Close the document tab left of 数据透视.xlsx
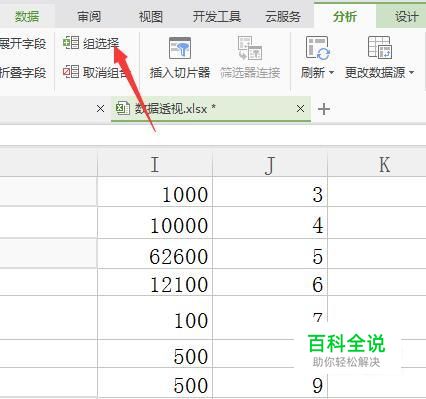426x399 pixels. (x=100, y=108)
